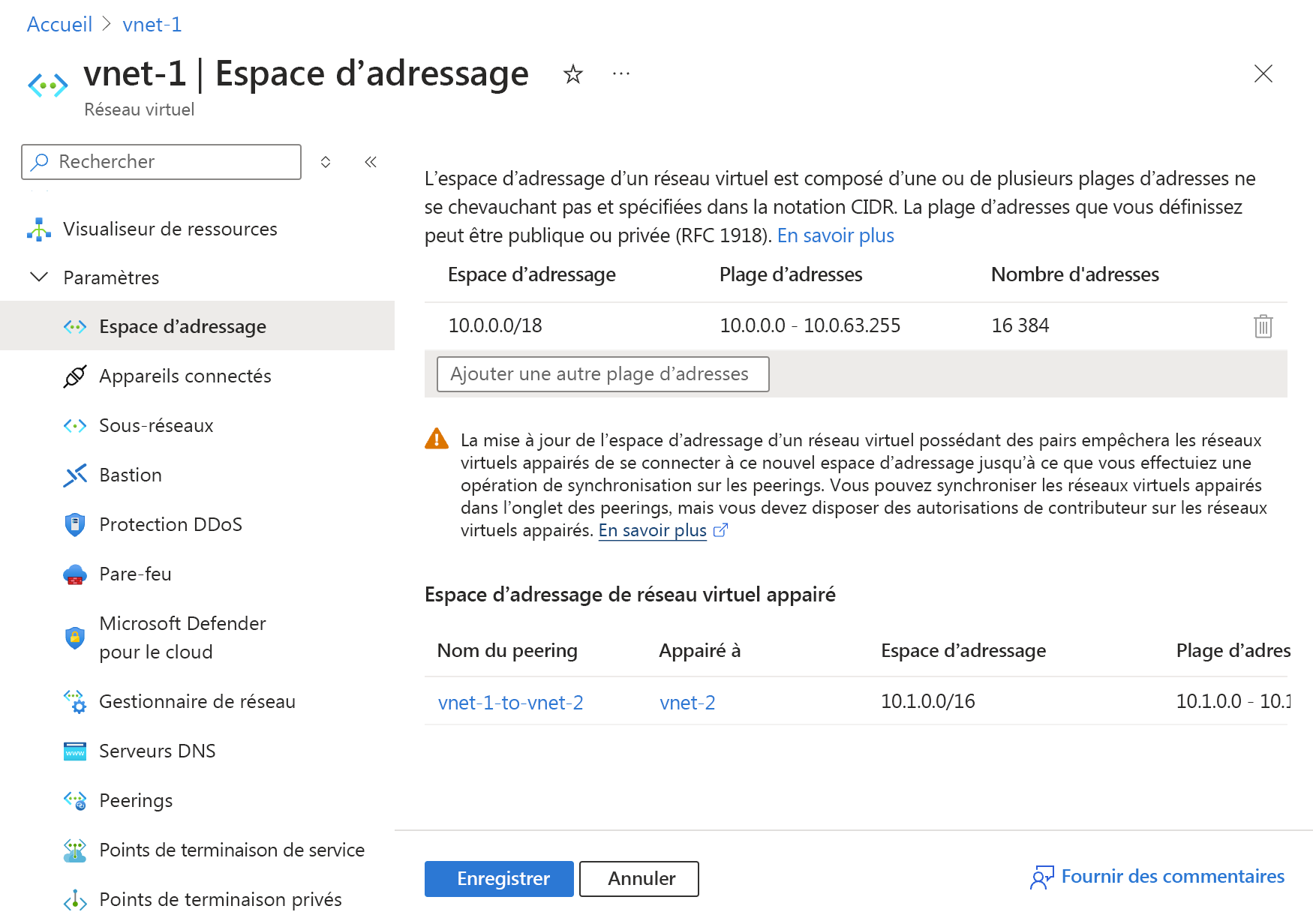1313x924 pixels.
Task: Click Ajouter une autre plage d'adresses
Action: point(602,373)
